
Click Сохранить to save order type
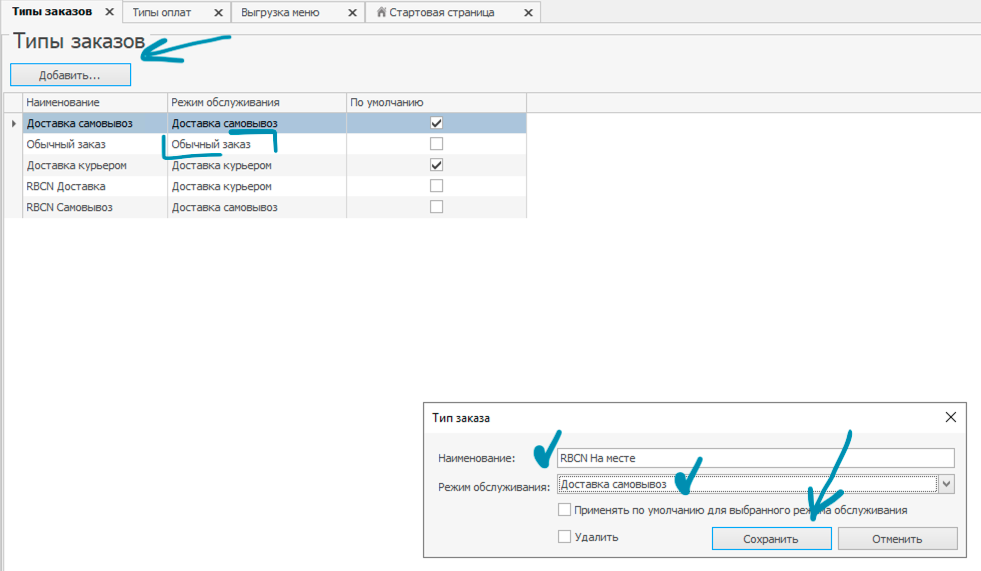771,539
